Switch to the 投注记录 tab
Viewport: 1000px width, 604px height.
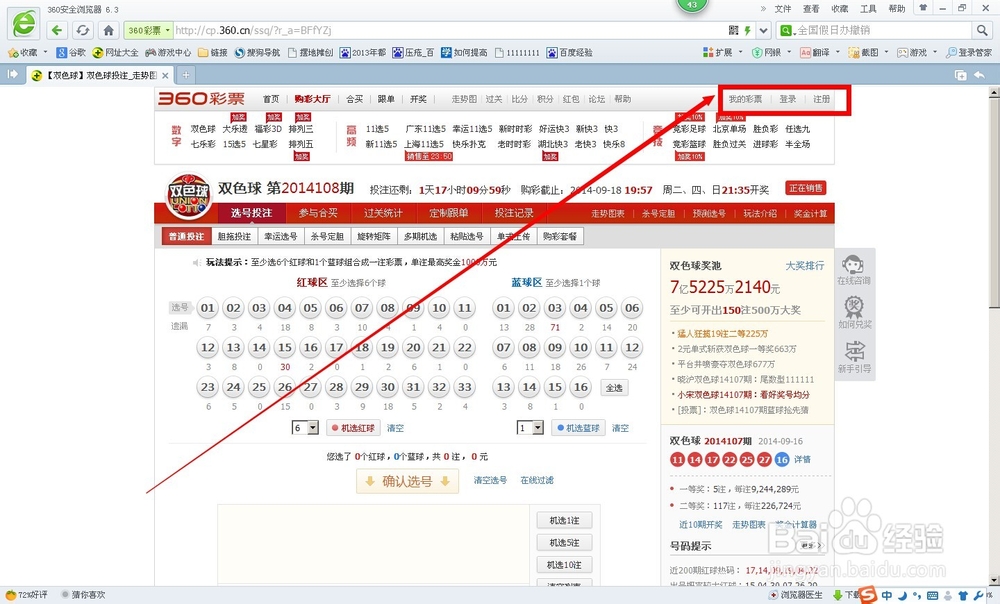tap(514, 213)
